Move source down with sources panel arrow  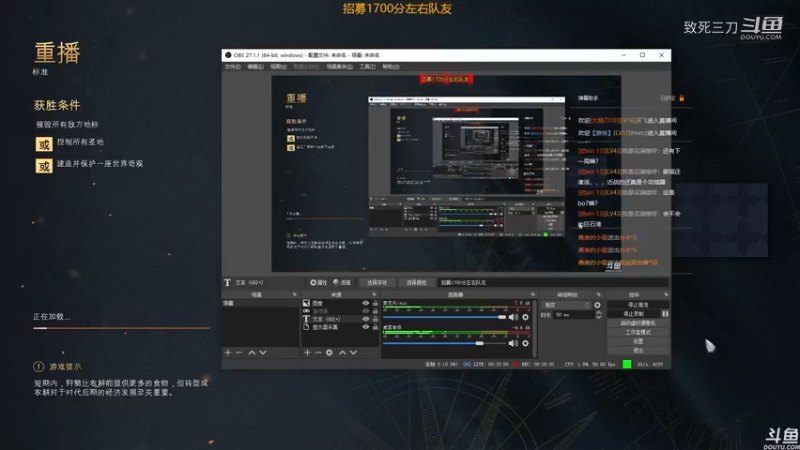tap(353, 353)
